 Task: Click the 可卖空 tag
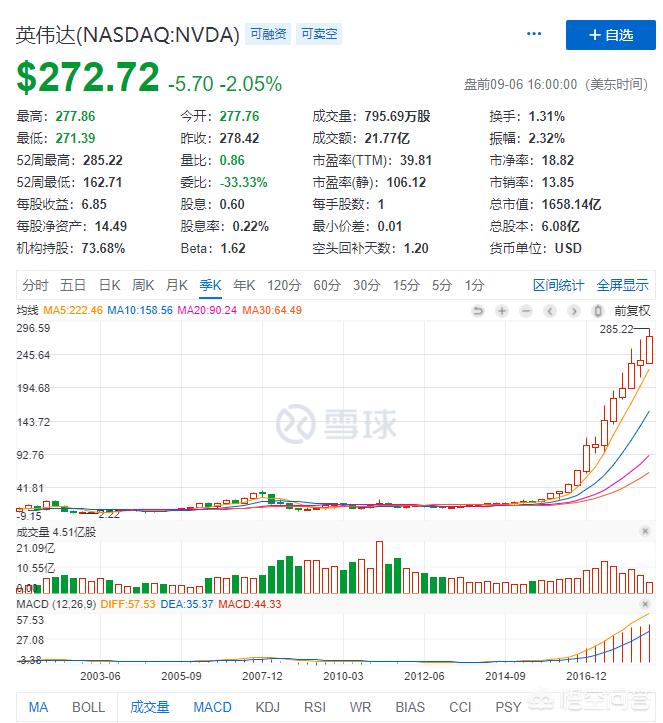tap(320, 35)
